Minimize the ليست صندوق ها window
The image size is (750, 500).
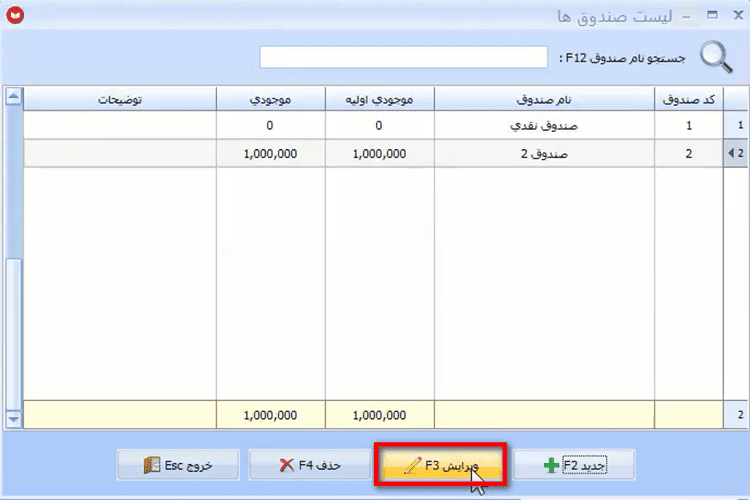pyautogui.click(x=686, y=16)
